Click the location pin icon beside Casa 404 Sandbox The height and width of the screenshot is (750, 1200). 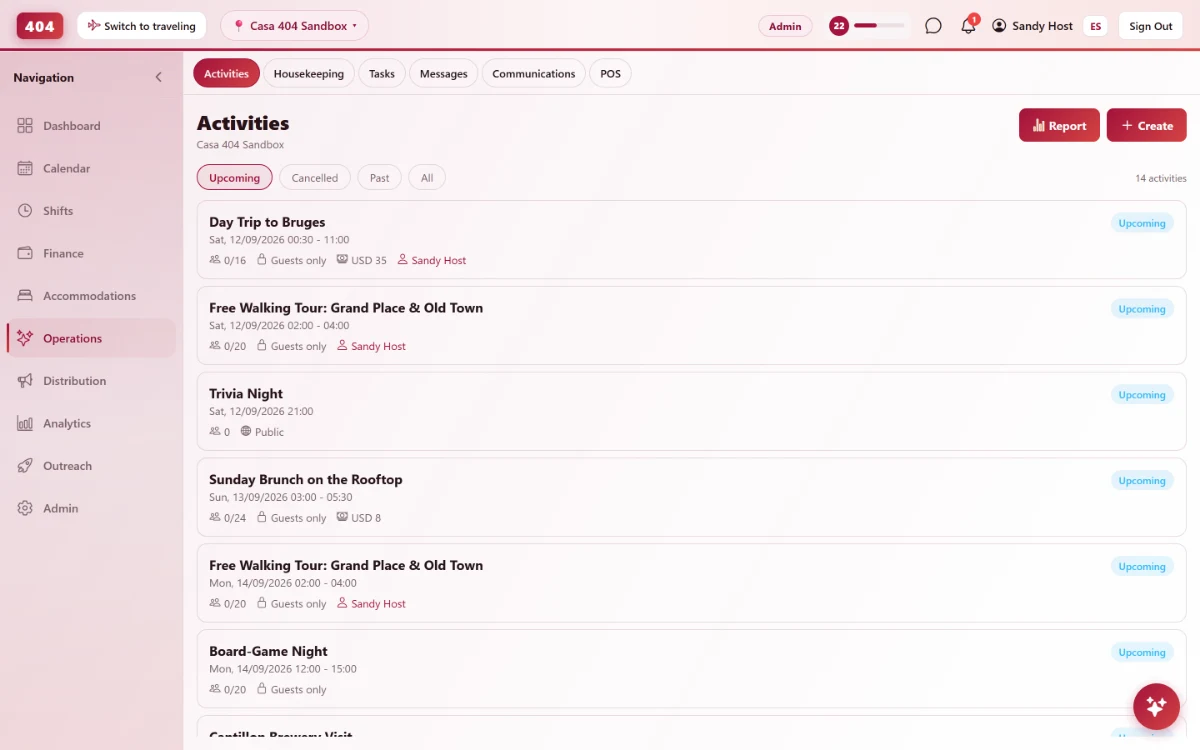(238, 26)
